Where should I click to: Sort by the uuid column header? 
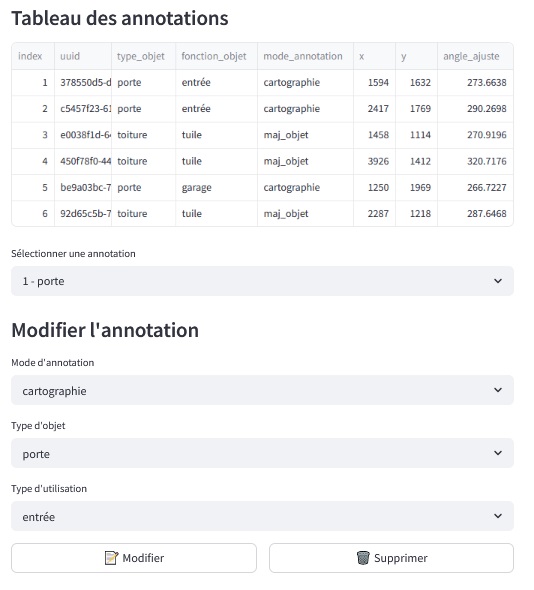coord(83,56)
